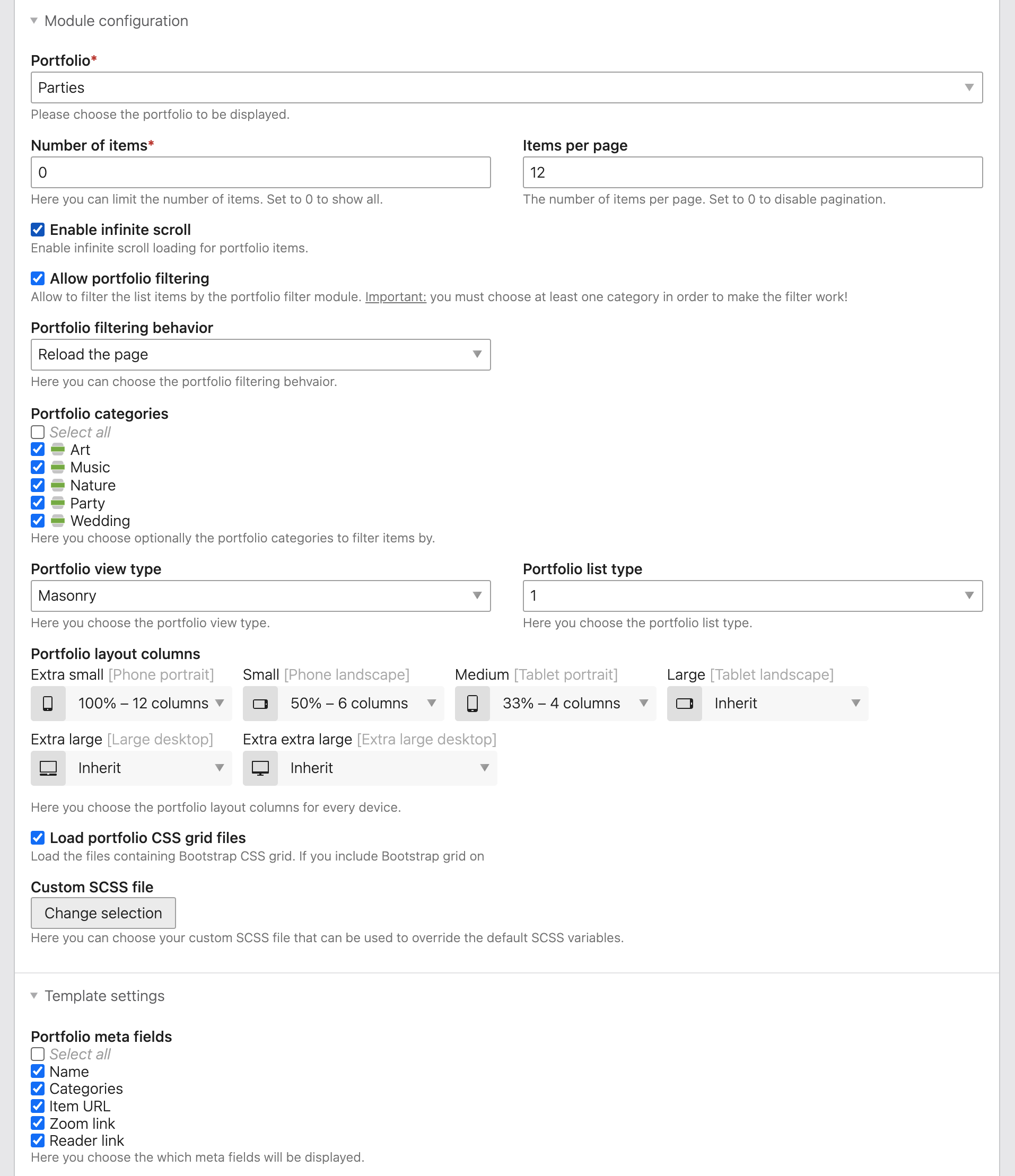Open the Portfolio dropdown showing Parties
Image resolution: width=1015 pixels, height=1176 pixels.
coord(506,87)
